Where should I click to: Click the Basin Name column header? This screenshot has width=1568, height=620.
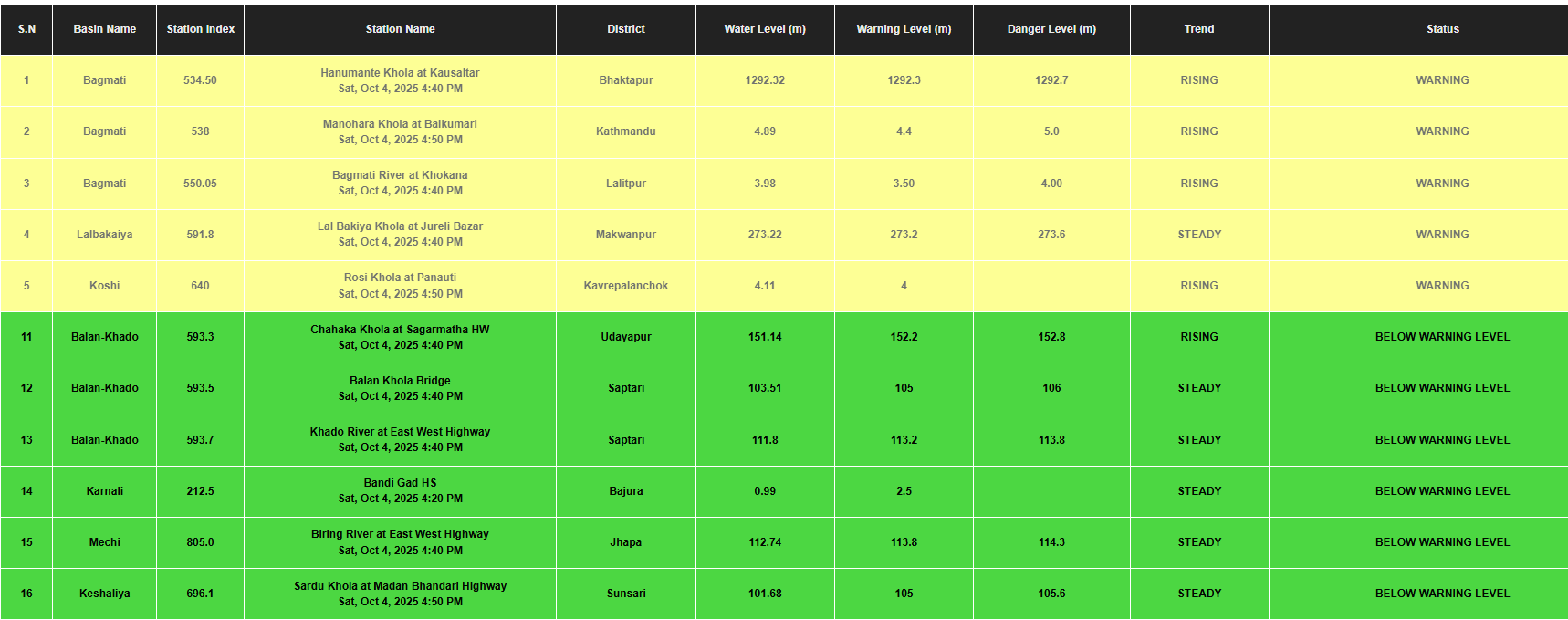point(104,29)
